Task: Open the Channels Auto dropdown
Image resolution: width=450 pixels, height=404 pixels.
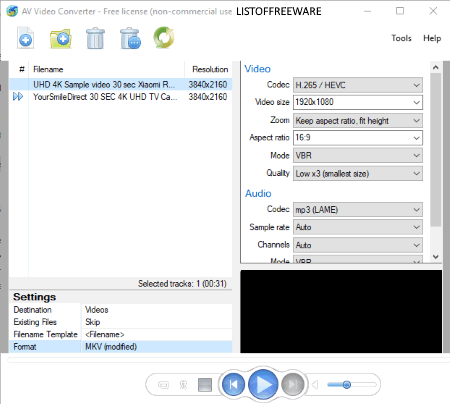Action: point(358,245)
